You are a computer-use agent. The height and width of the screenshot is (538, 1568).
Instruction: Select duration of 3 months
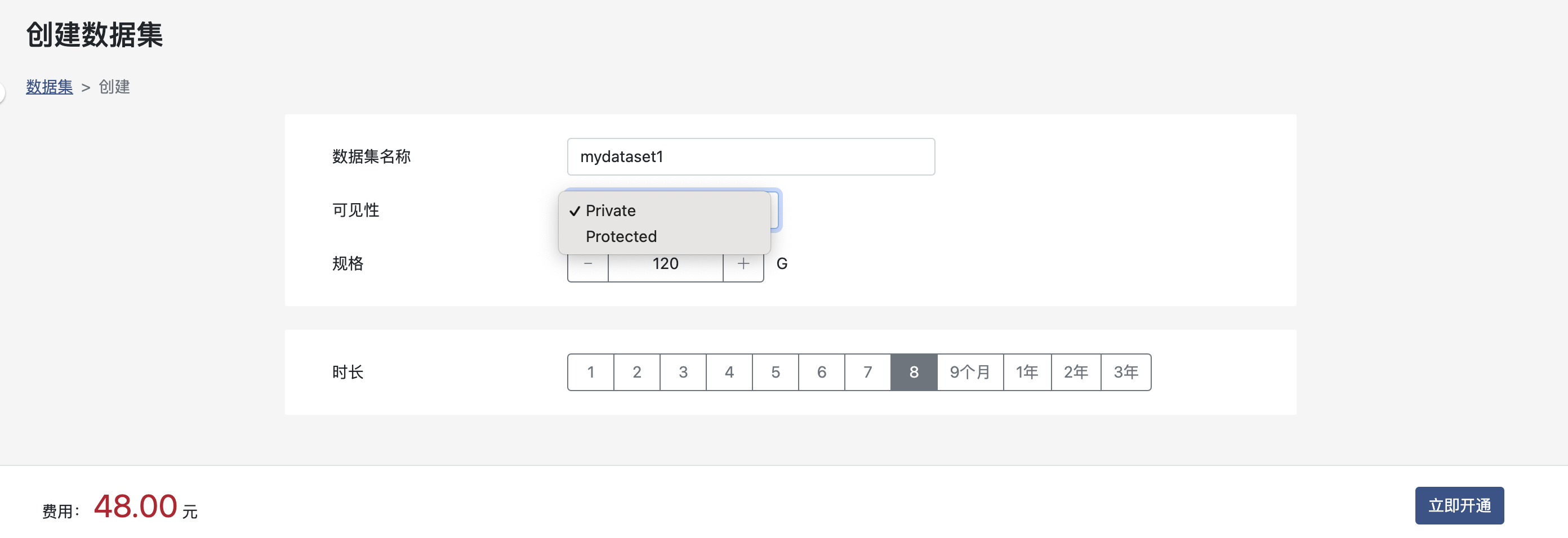coord(683,372)
